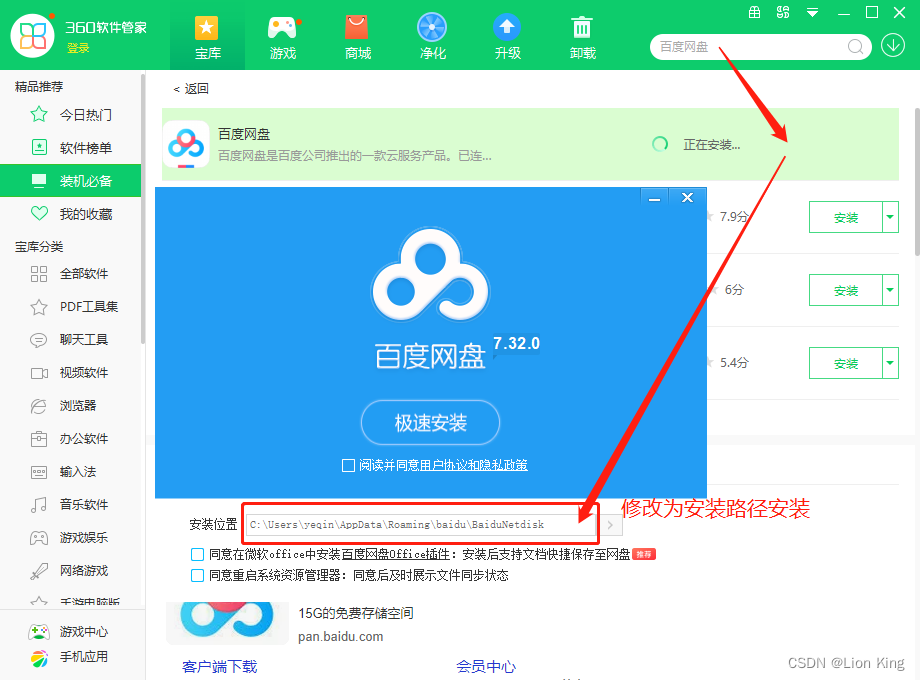Click the 百度网盘 promo thumbnail image
This screenshot has height=680, width=920.
pyautogui.click(x=227, y=623)
